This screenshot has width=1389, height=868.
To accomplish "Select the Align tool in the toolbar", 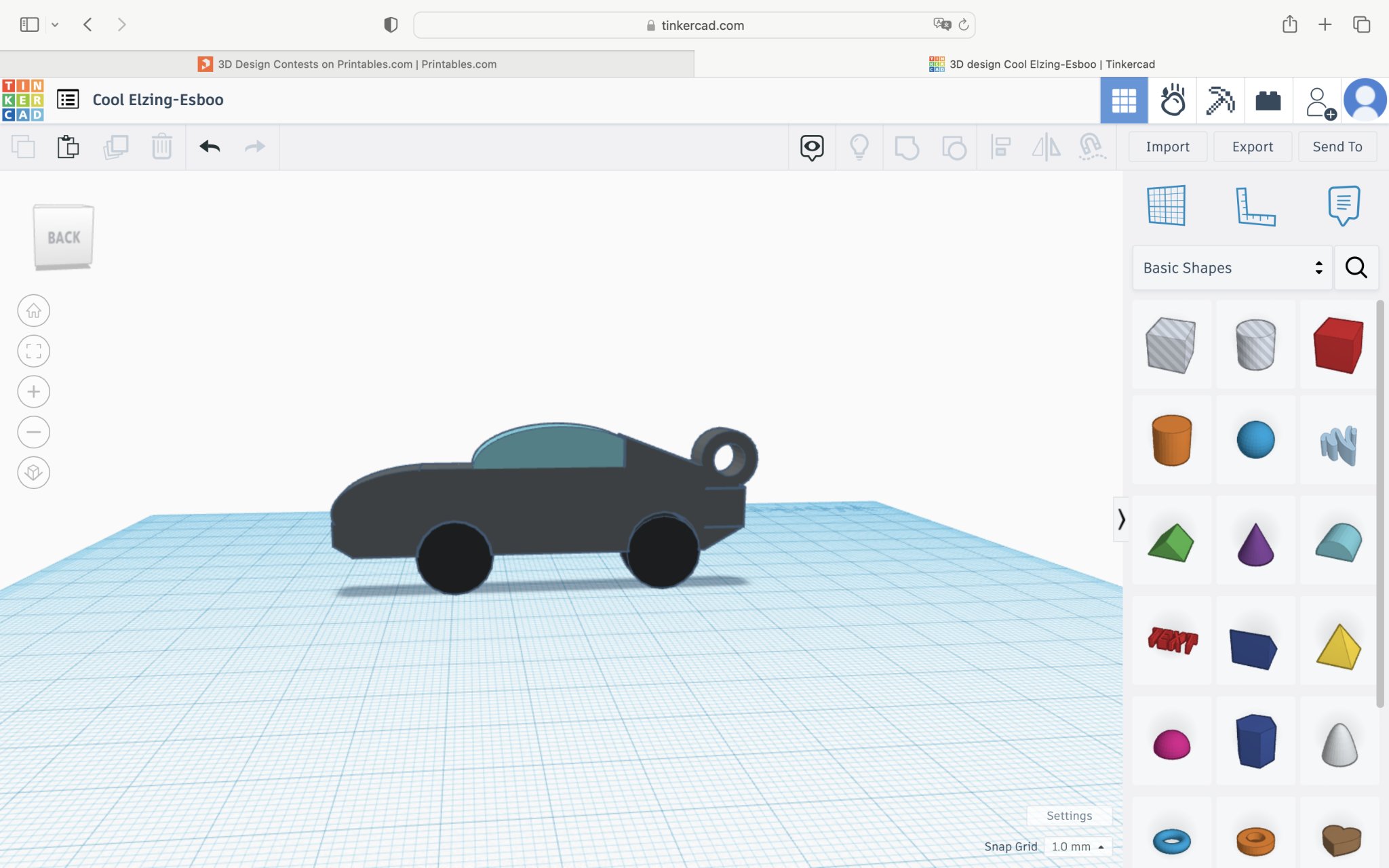I will (x=1002, y=146).
